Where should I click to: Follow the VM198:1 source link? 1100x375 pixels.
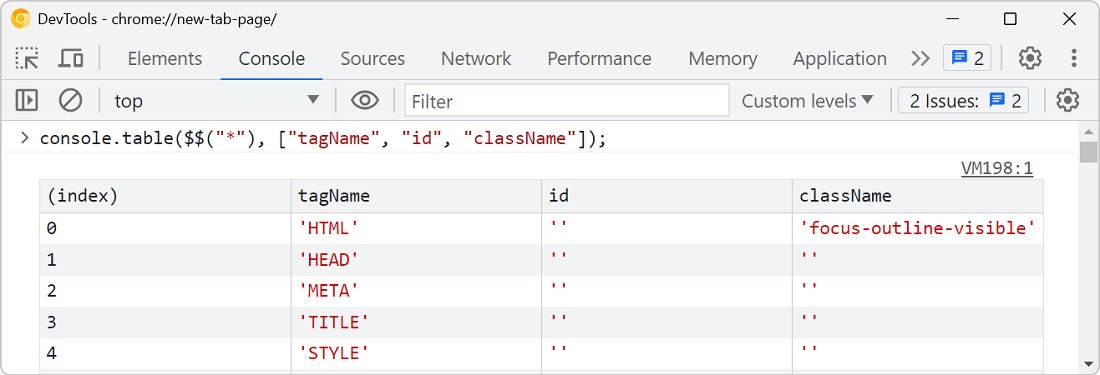(x=996, y=168)
